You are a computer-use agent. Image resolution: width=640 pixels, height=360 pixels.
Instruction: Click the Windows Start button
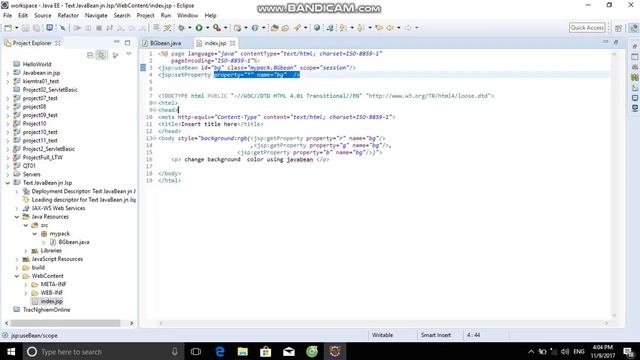pyautogui.click(x=11, y=351)
